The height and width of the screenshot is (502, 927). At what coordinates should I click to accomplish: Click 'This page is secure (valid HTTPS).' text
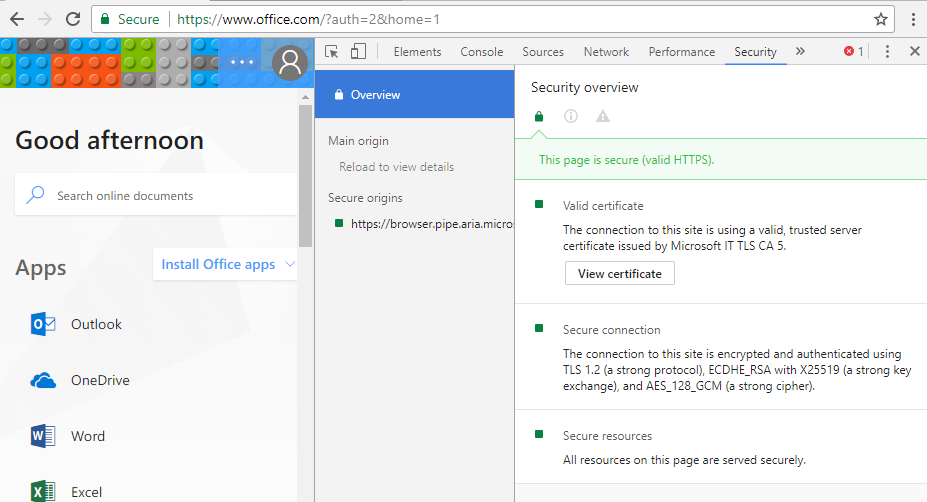click(627, 160)
